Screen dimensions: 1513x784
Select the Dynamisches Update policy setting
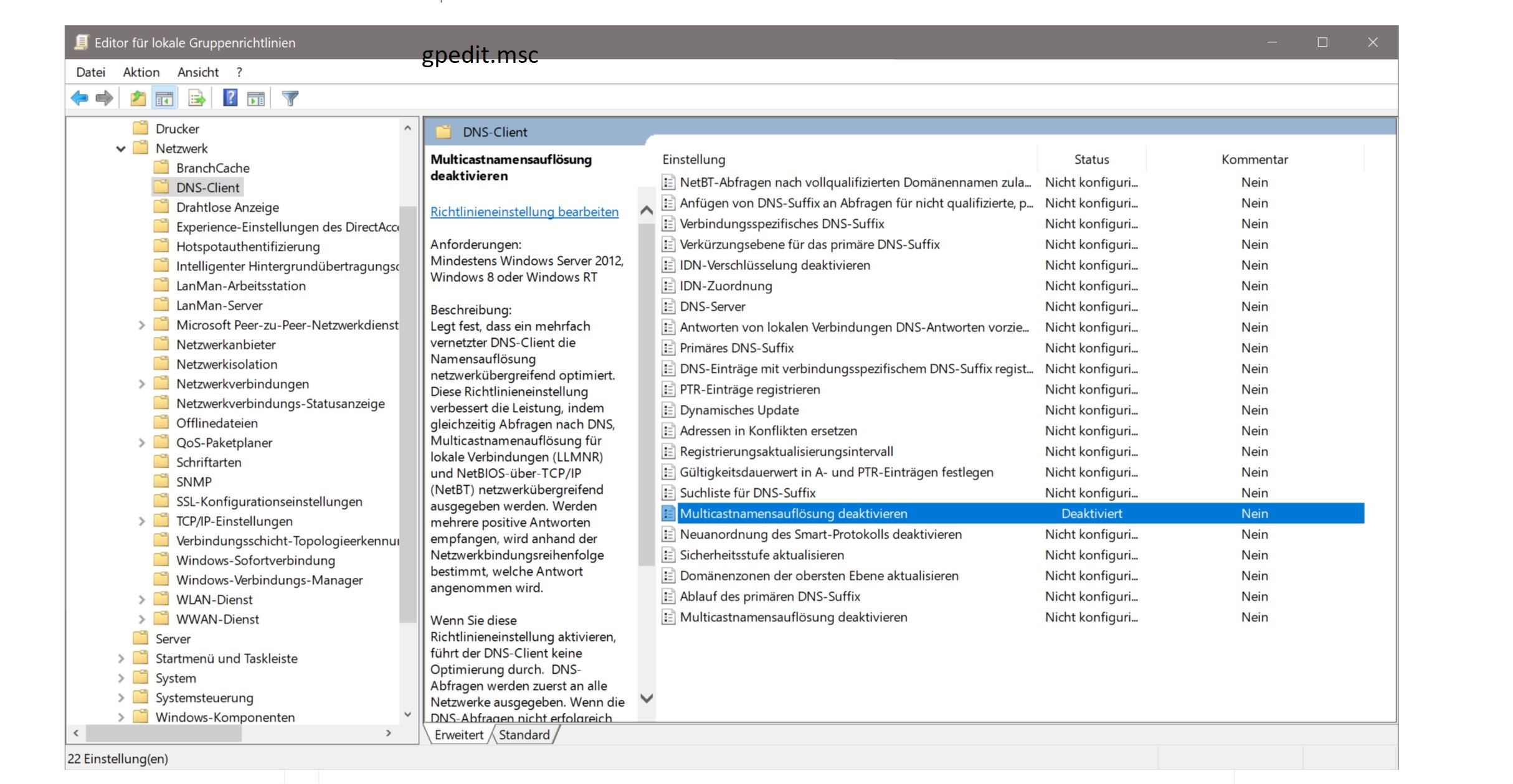pos(739,410)
